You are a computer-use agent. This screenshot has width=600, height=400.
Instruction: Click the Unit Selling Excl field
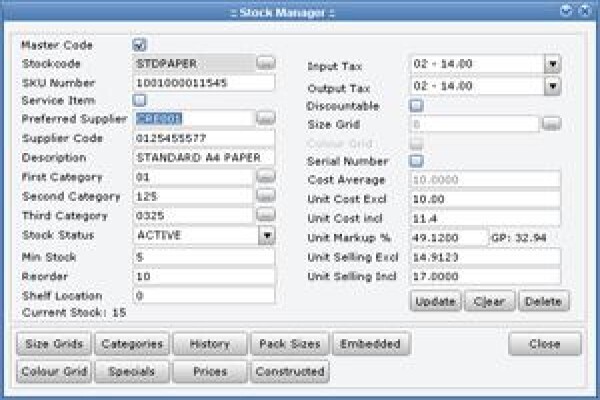(485, 257)
